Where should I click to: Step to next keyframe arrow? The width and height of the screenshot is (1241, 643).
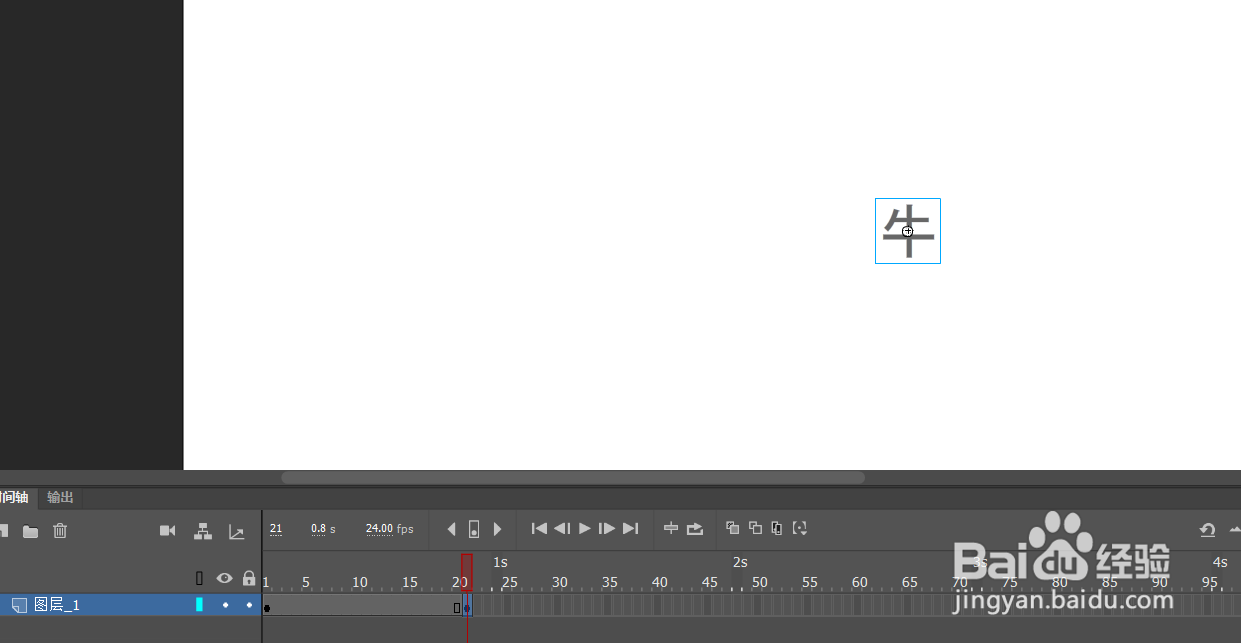point(497,529)
